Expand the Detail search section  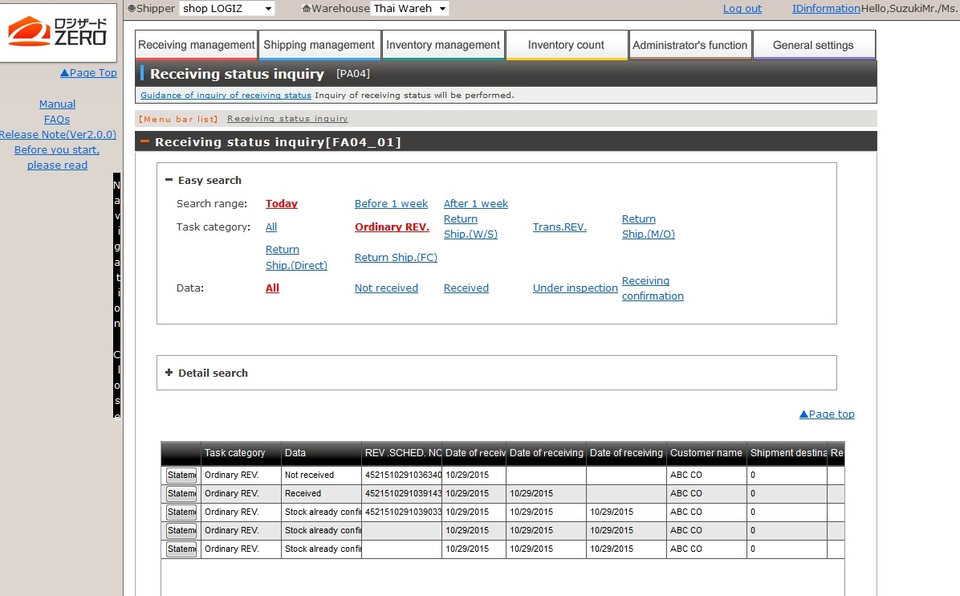tap(169, 373)
